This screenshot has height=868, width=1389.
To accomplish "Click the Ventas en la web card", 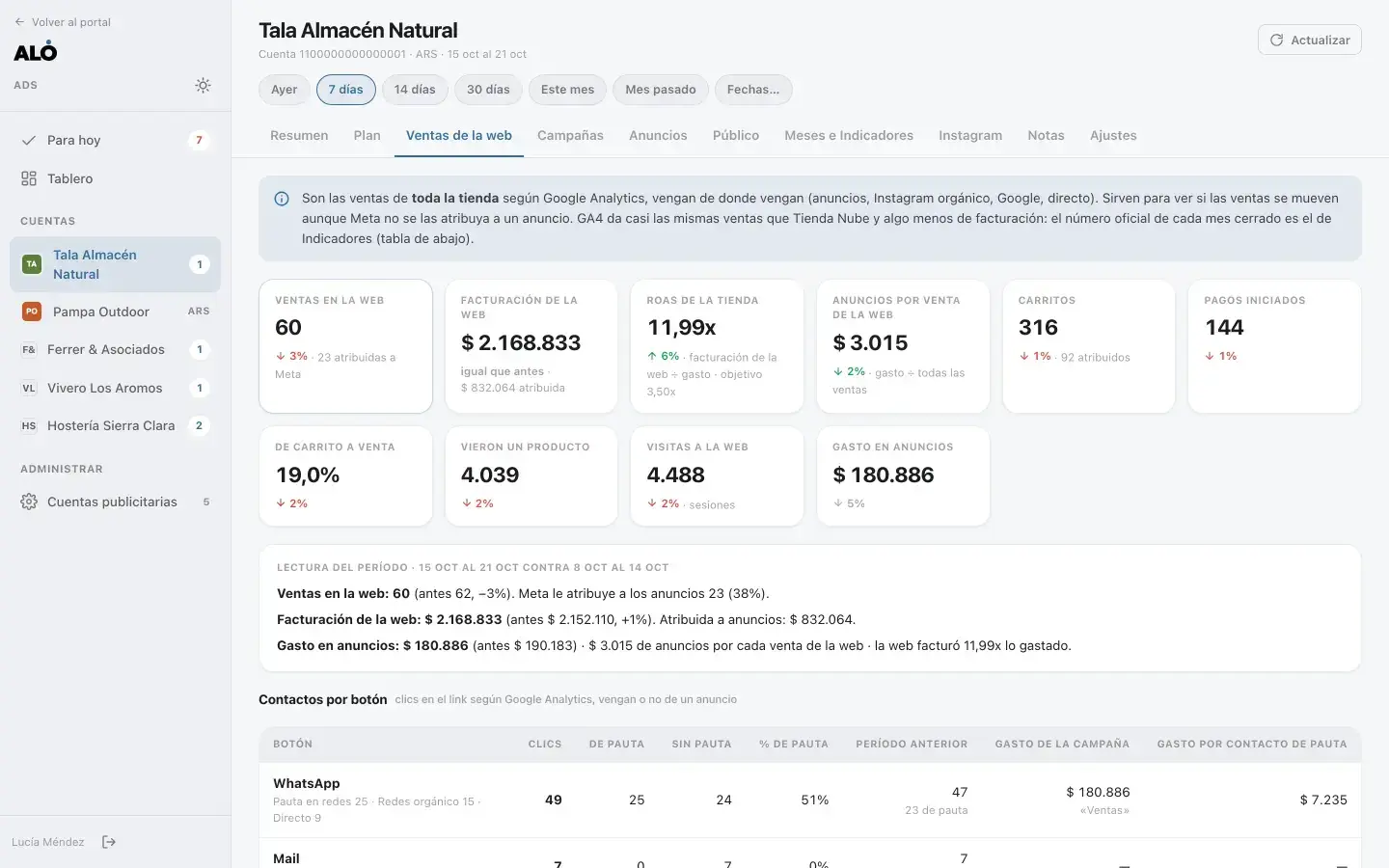I will 345,346.
